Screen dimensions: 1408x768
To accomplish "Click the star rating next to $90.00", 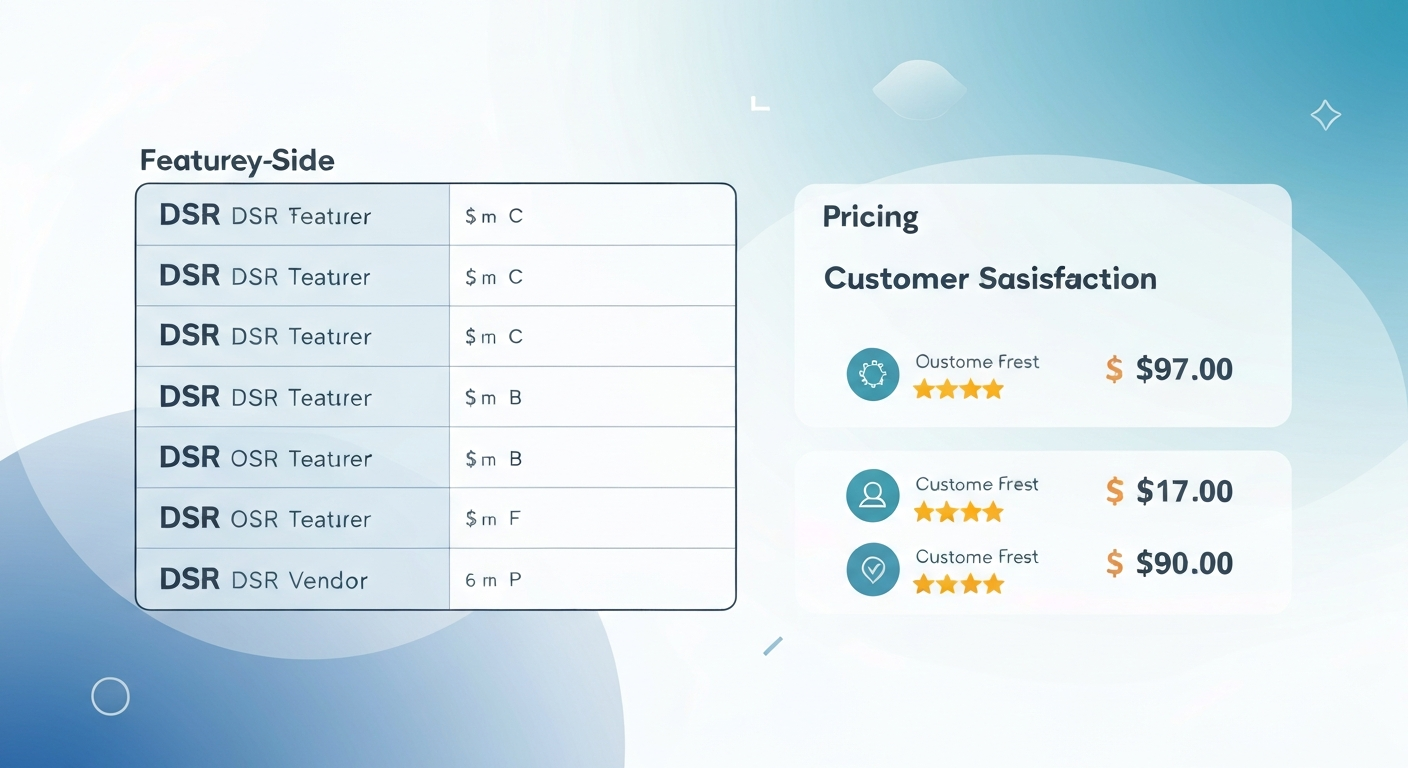I will (958, 584).
